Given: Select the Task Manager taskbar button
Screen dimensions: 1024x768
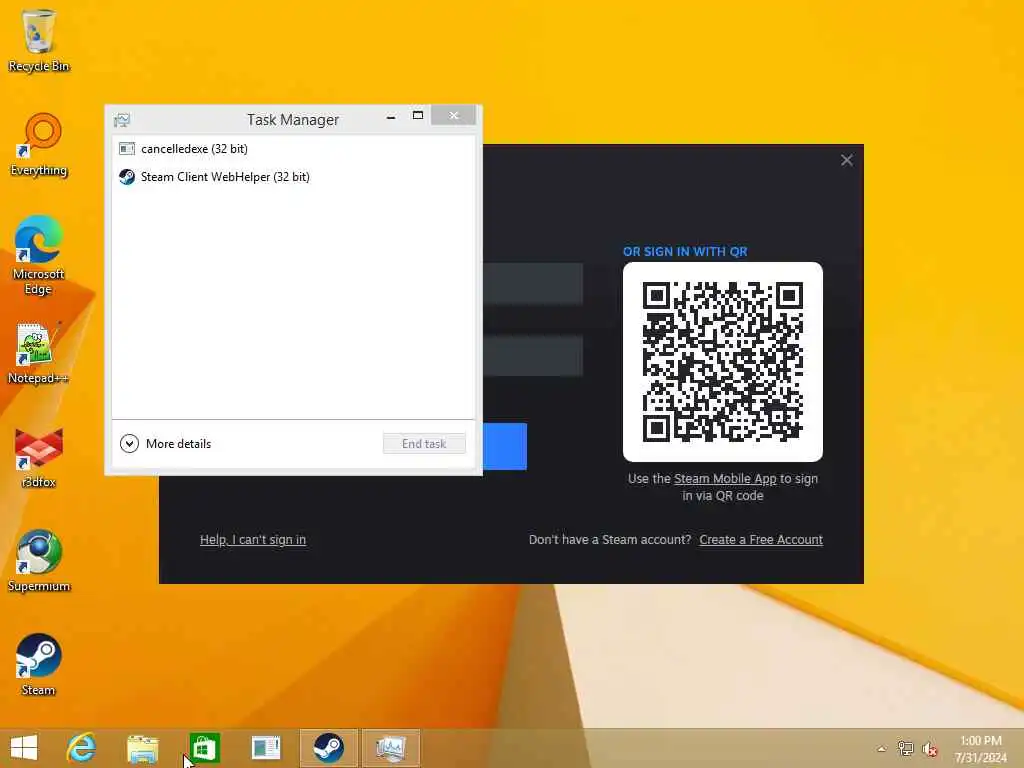Looking at the screenshot, I should click(x=391, y=748).
